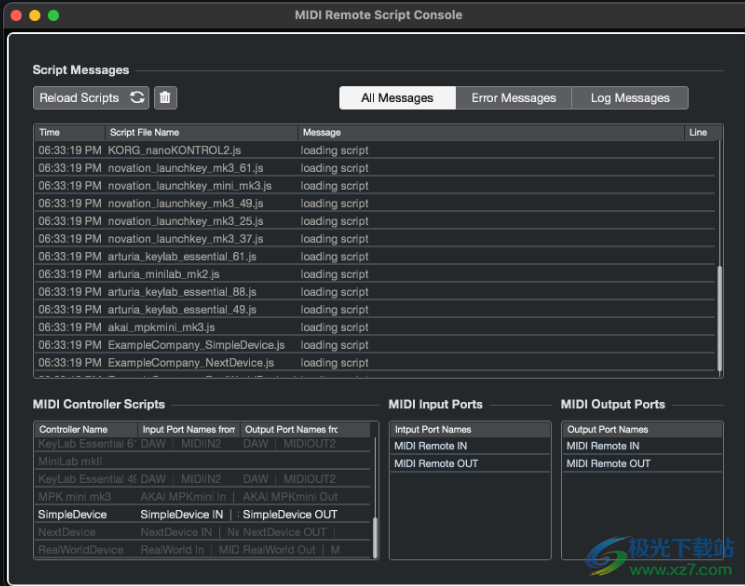Select the novation_launchkey_mk3_49.js row
Image resolution: width=745 pixels, height=586 pixels.
click(x=375, y=203)
